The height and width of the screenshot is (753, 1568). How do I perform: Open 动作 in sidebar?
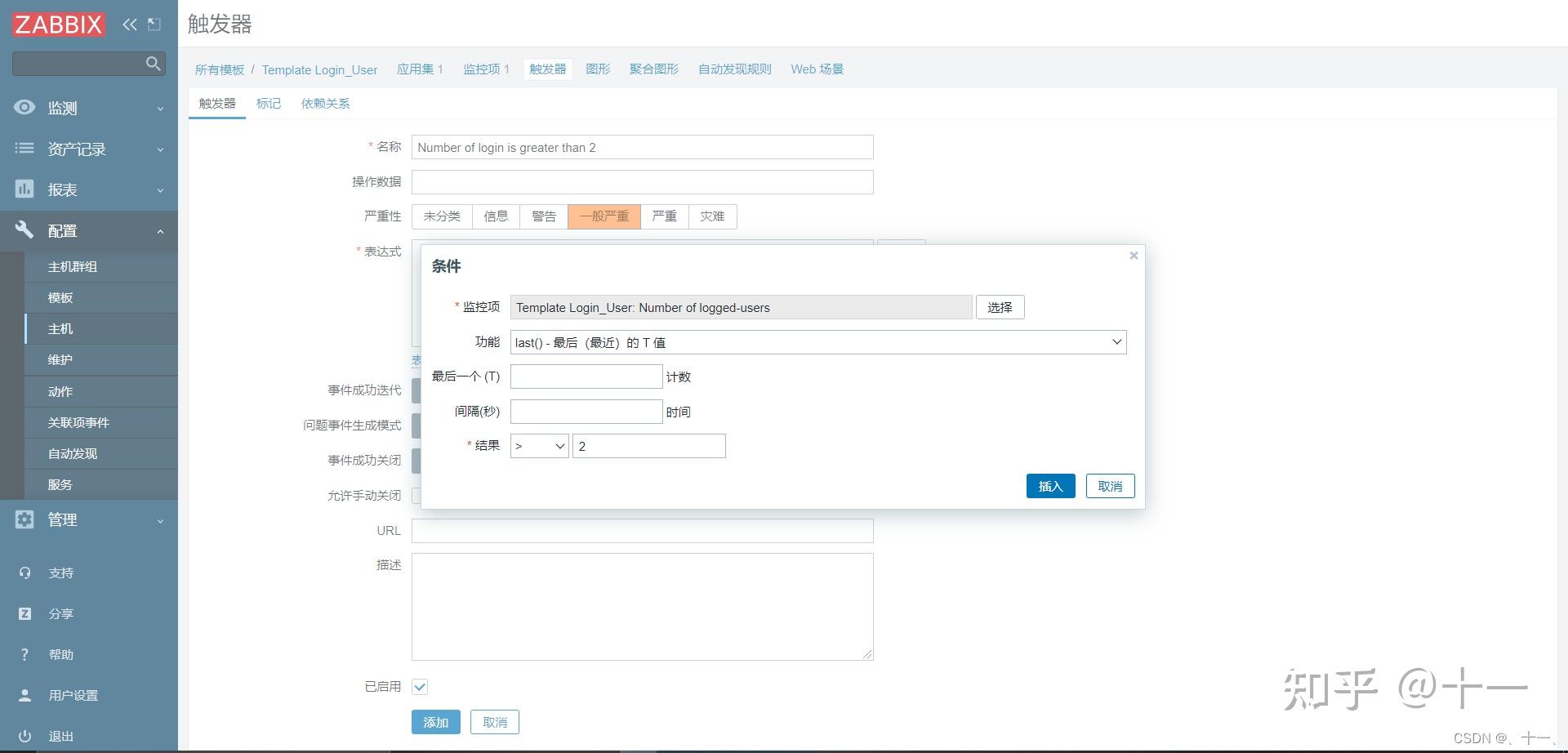101,392
